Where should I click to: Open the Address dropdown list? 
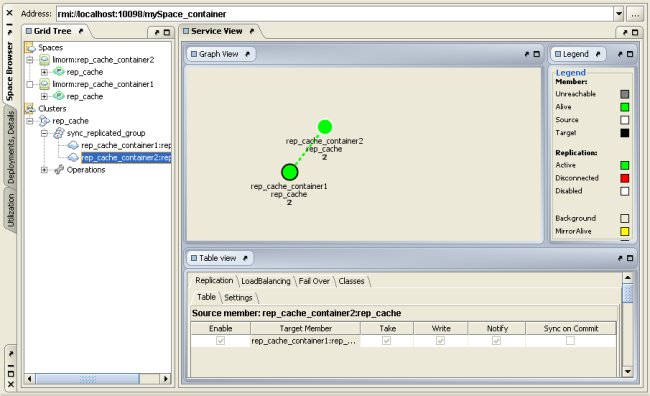(618, 14)
